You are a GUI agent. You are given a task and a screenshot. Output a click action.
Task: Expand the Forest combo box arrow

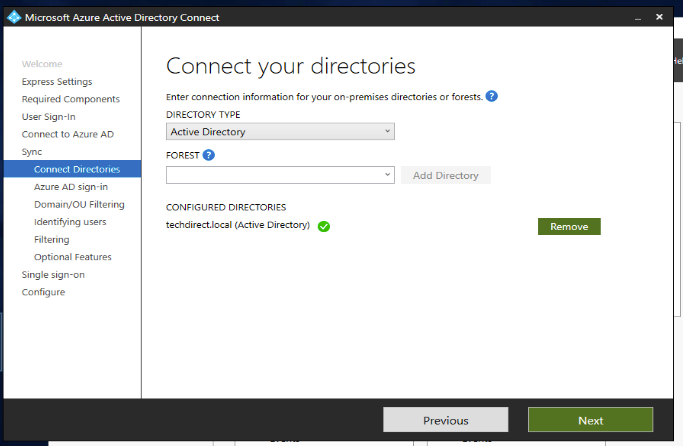coord(387,175)
